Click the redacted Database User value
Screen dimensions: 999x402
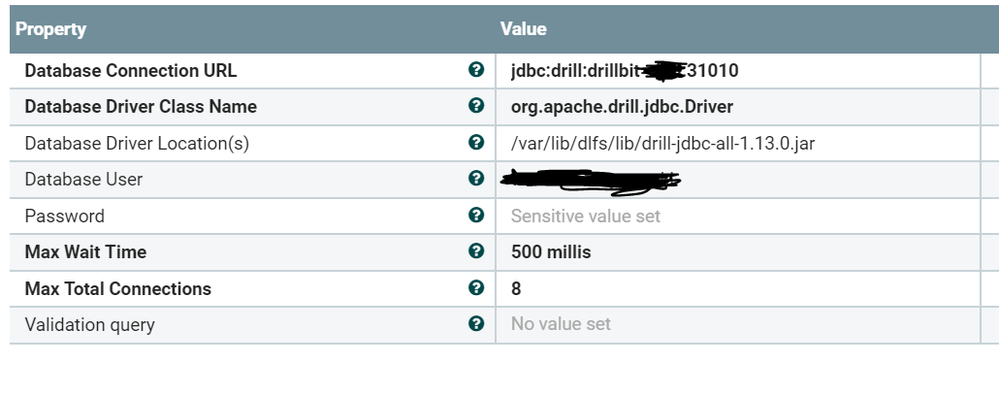(590, 180)
